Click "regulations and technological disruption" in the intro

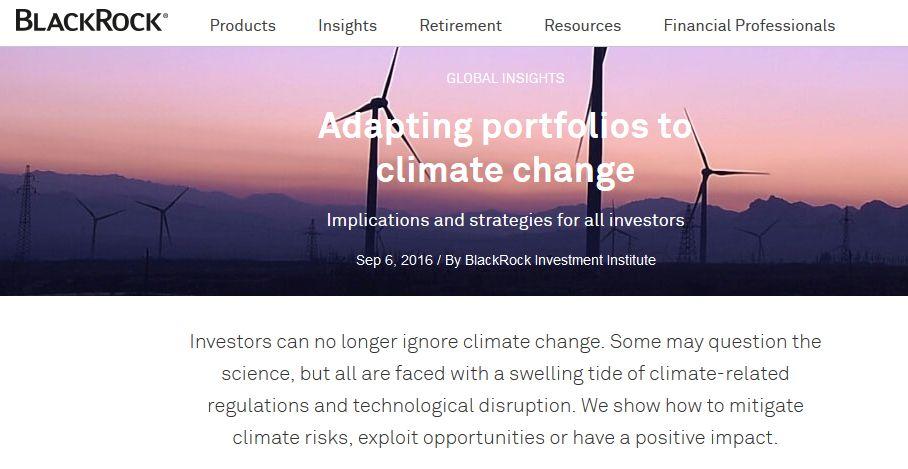pyautogui.click(x=391, y=405)
